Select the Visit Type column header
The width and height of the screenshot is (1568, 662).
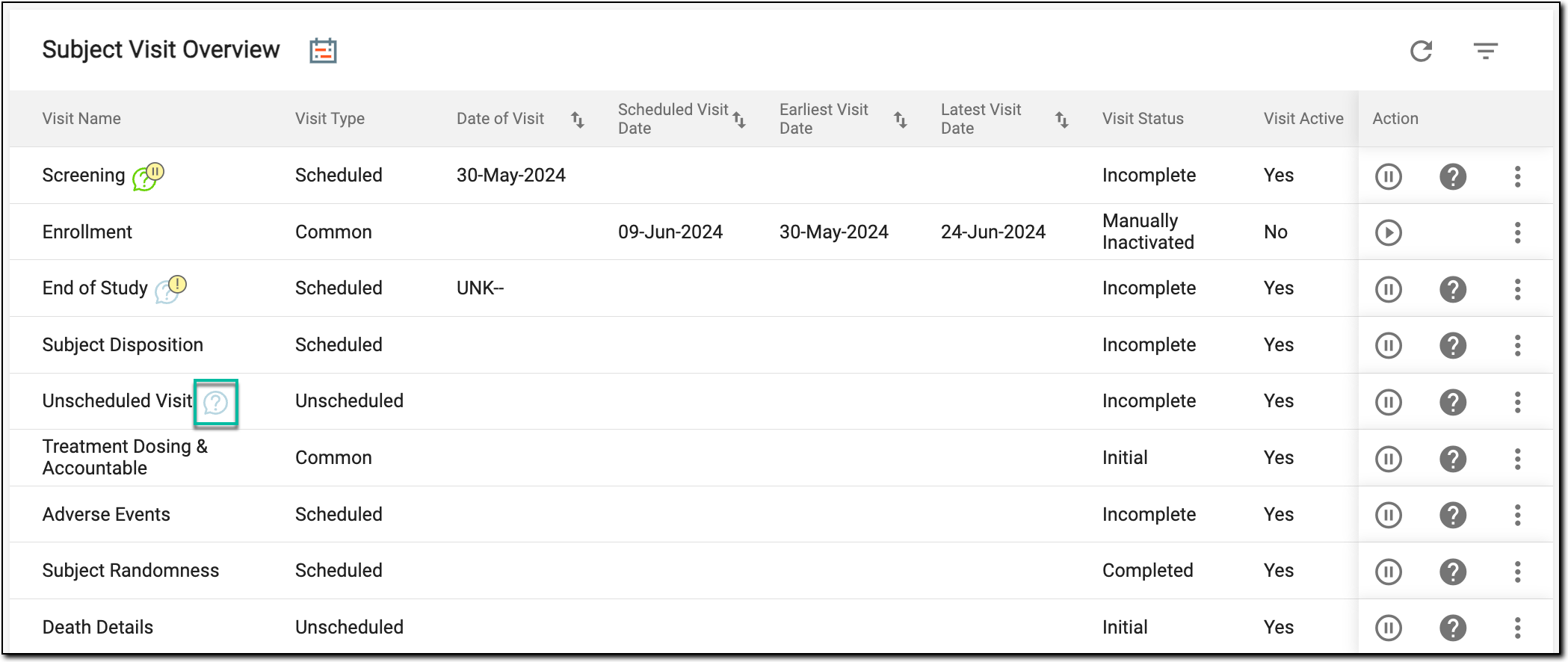coord(330,119)
